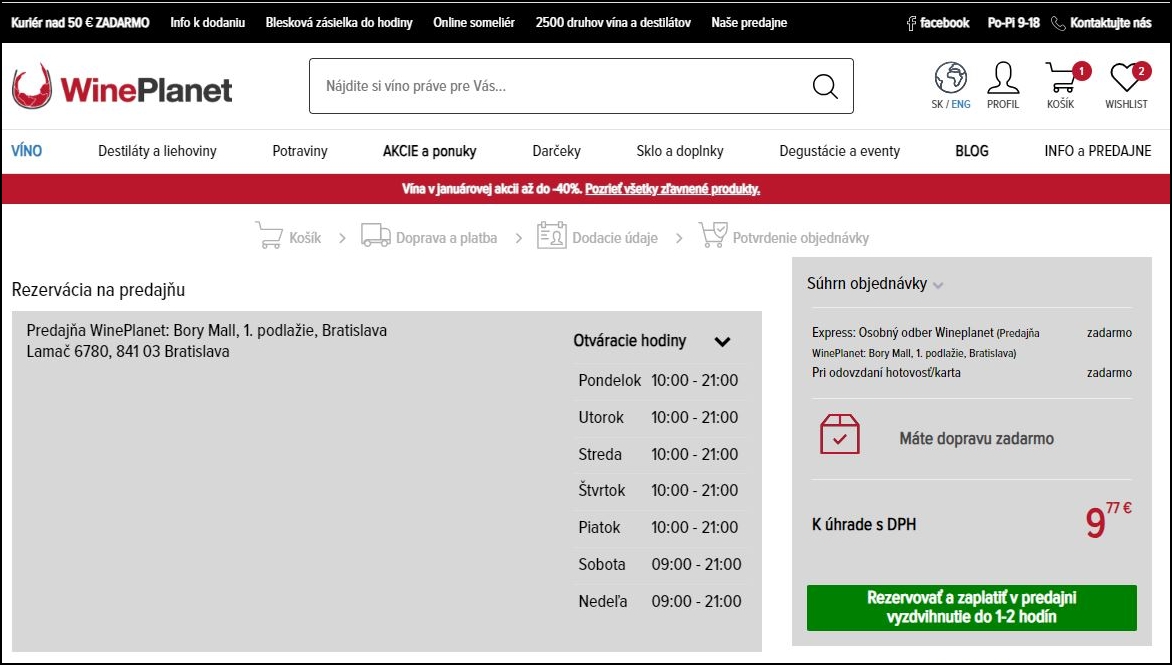Expand the Súhrn objednávky summary
Viewport: 1172px width, 665px height.
pyautogui.click(x=937, y=285)
